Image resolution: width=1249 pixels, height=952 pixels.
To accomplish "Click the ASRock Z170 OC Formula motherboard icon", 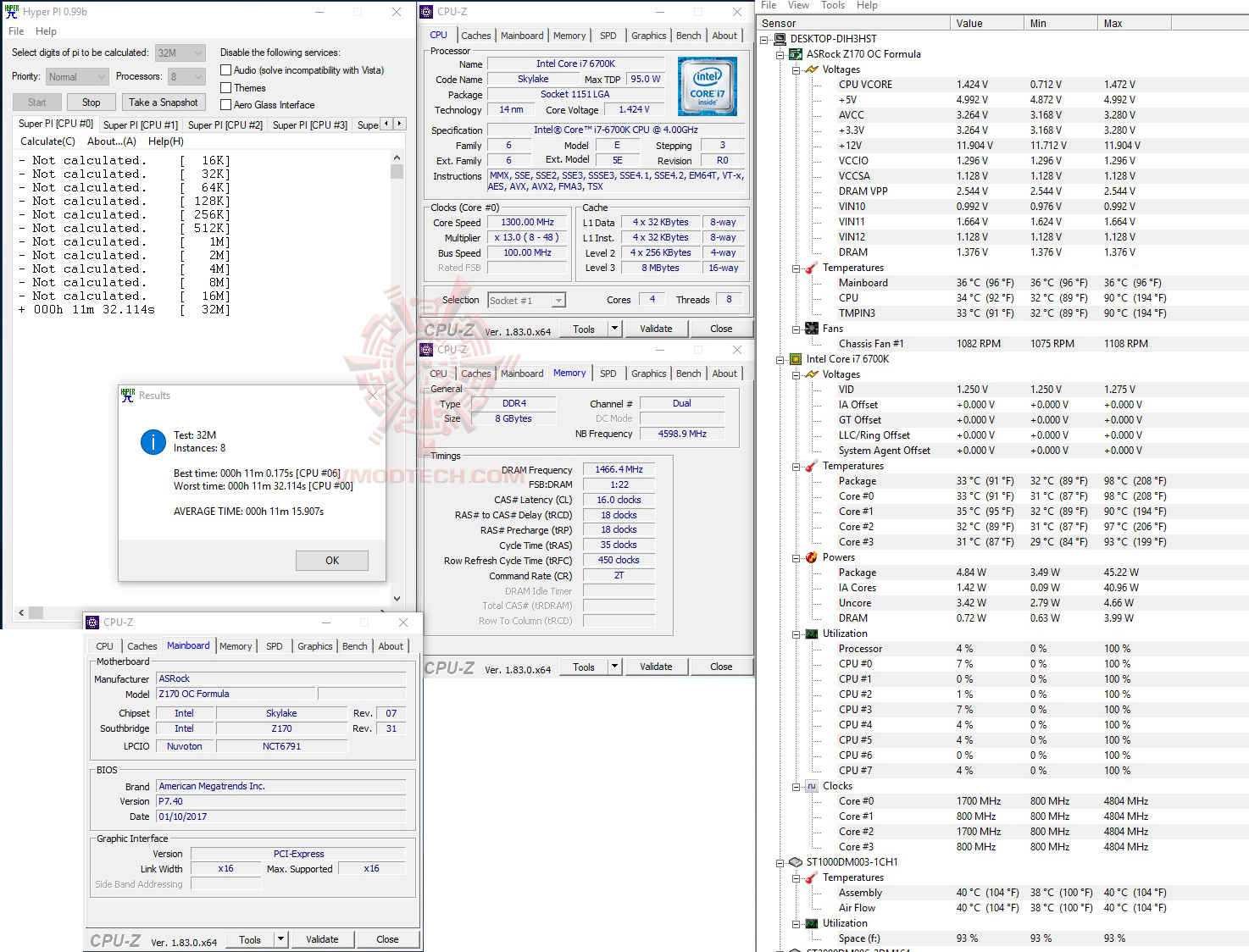I will 795,54.
